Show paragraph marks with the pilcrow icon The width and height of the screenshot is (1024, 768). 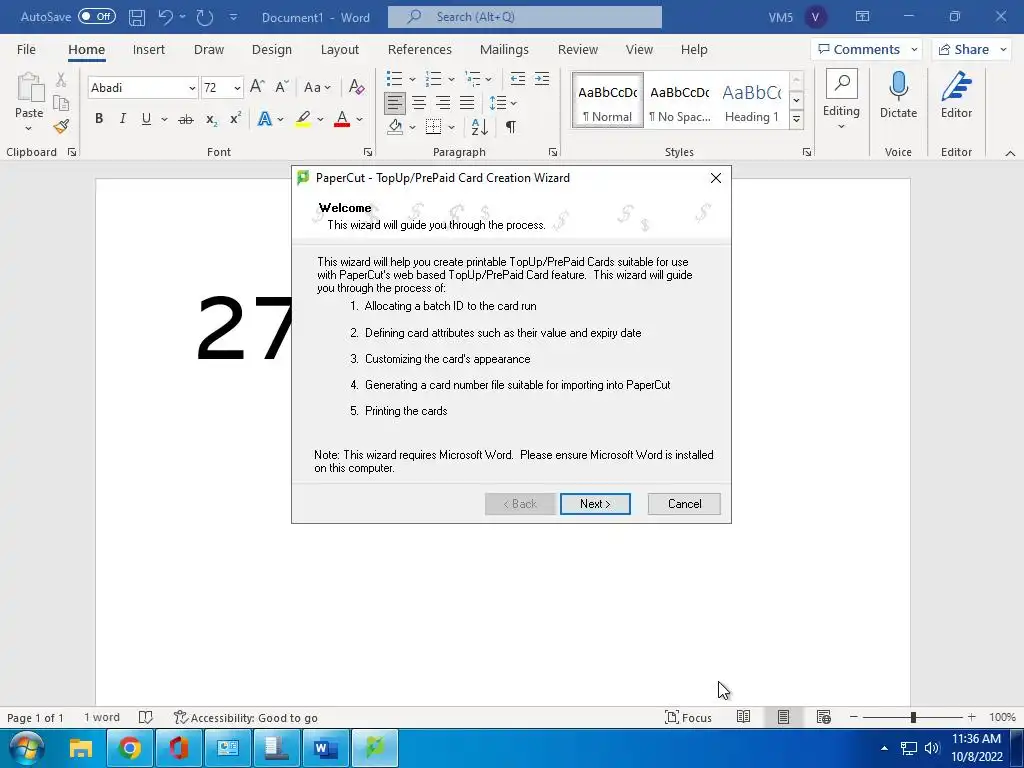pyautogui.click(x=511, y=127)
